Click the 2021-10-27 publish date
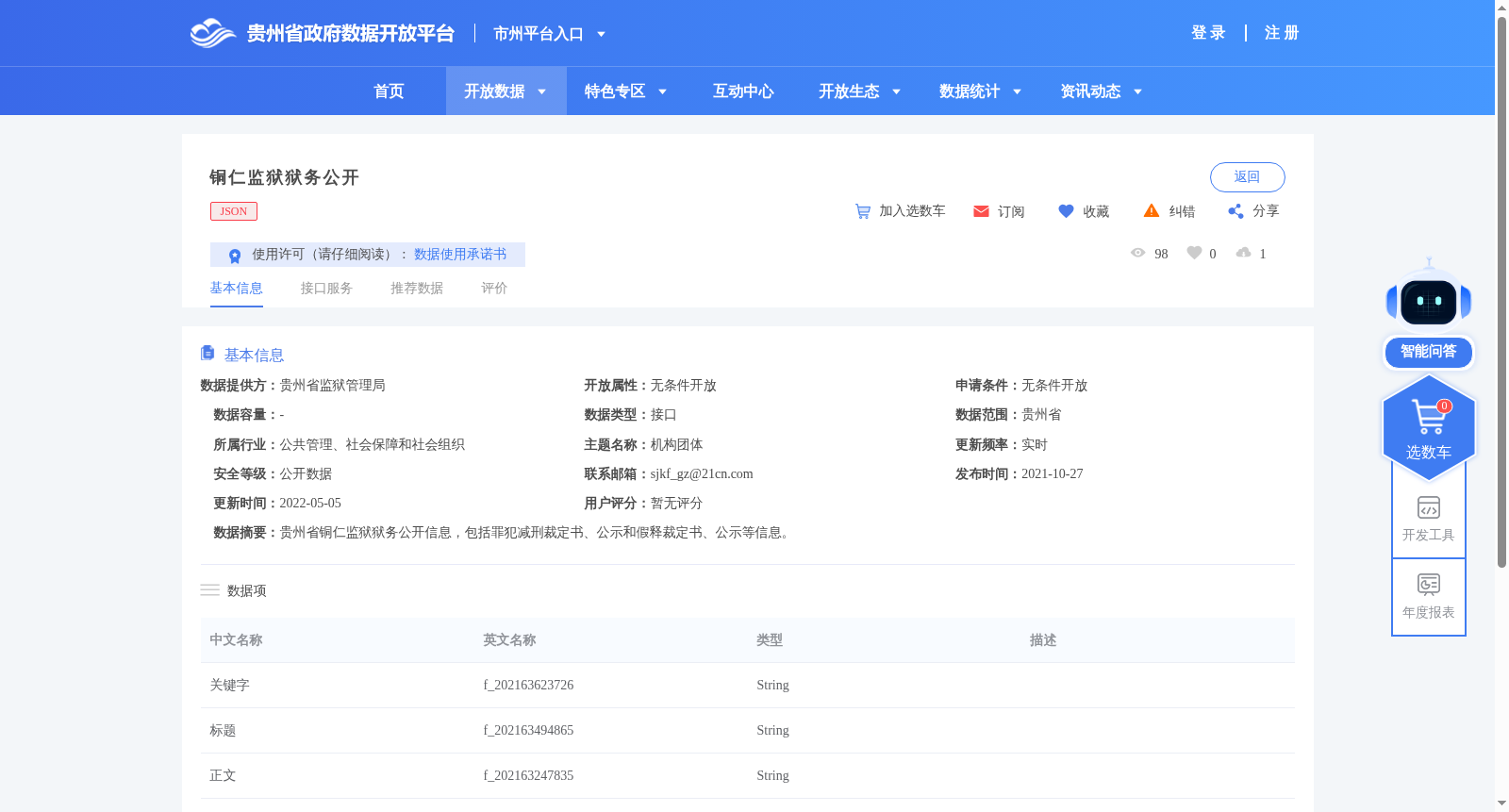The height and width of the screenshot is (812, 1509). (1052, 474)
